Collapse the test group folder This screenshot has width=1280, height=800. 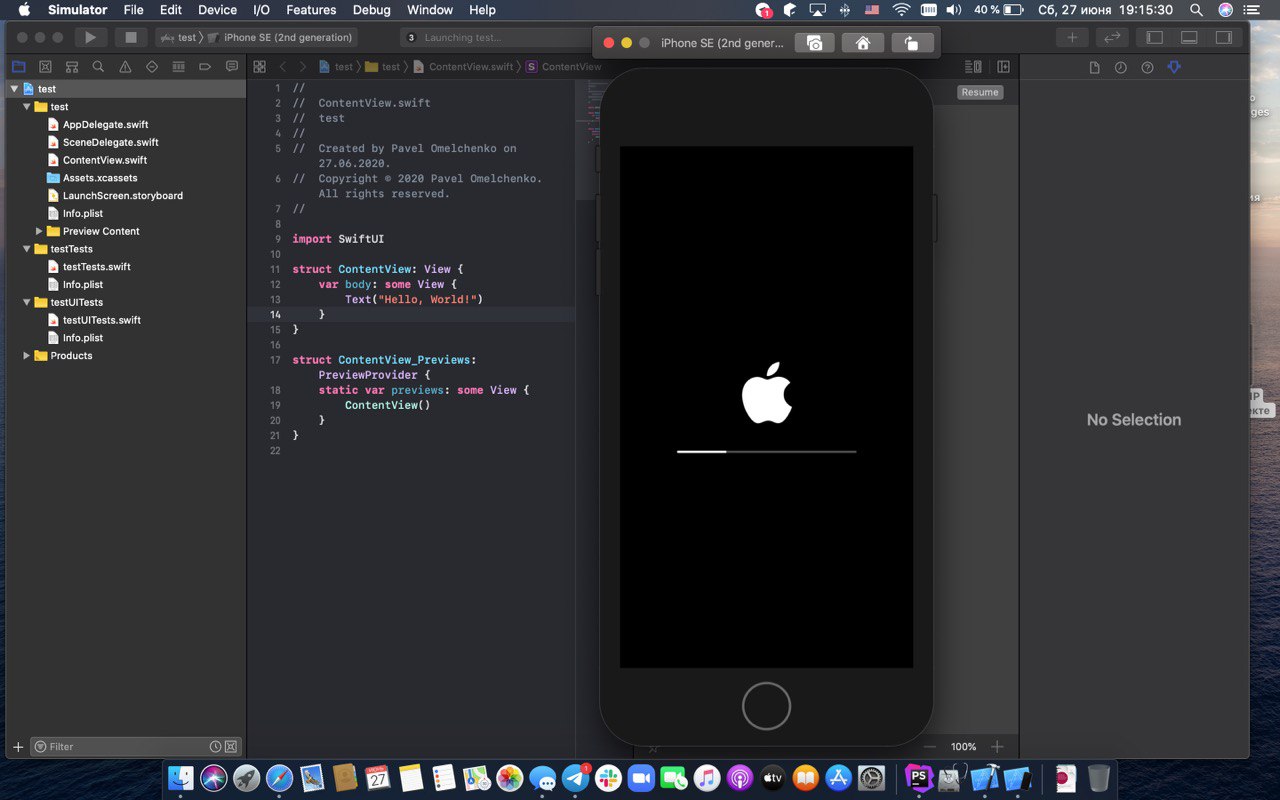point(27,107)
